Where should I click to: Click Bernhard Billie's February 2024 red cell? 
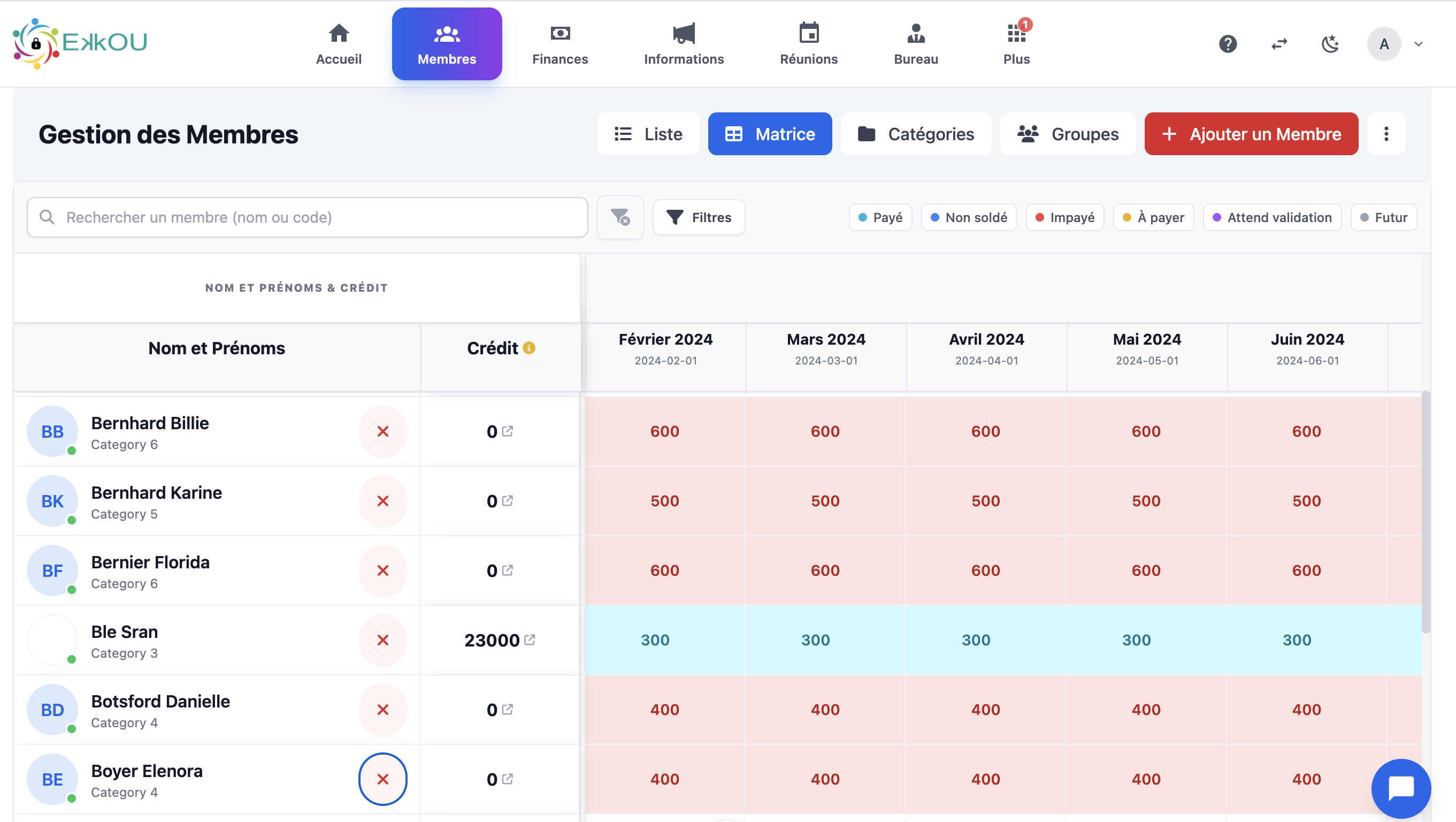(665, 431)
